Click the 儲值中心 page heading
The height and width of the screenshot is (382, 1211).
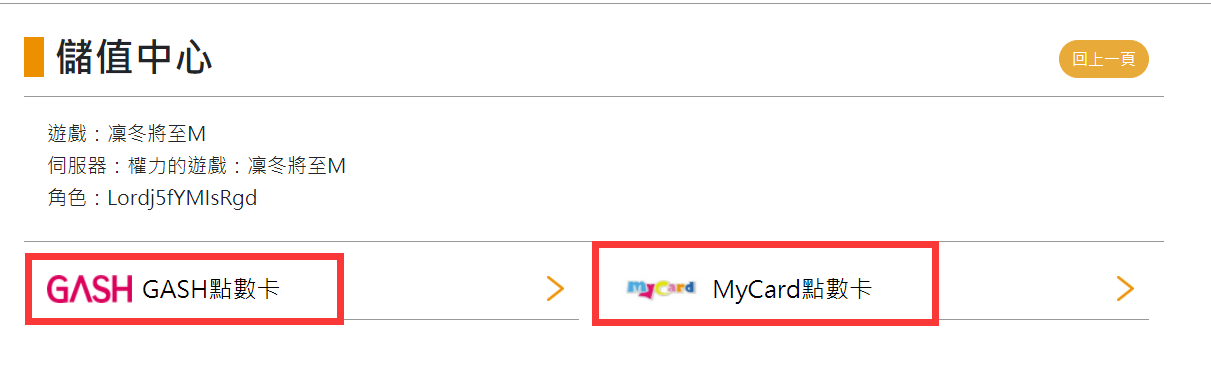(134, 57)
